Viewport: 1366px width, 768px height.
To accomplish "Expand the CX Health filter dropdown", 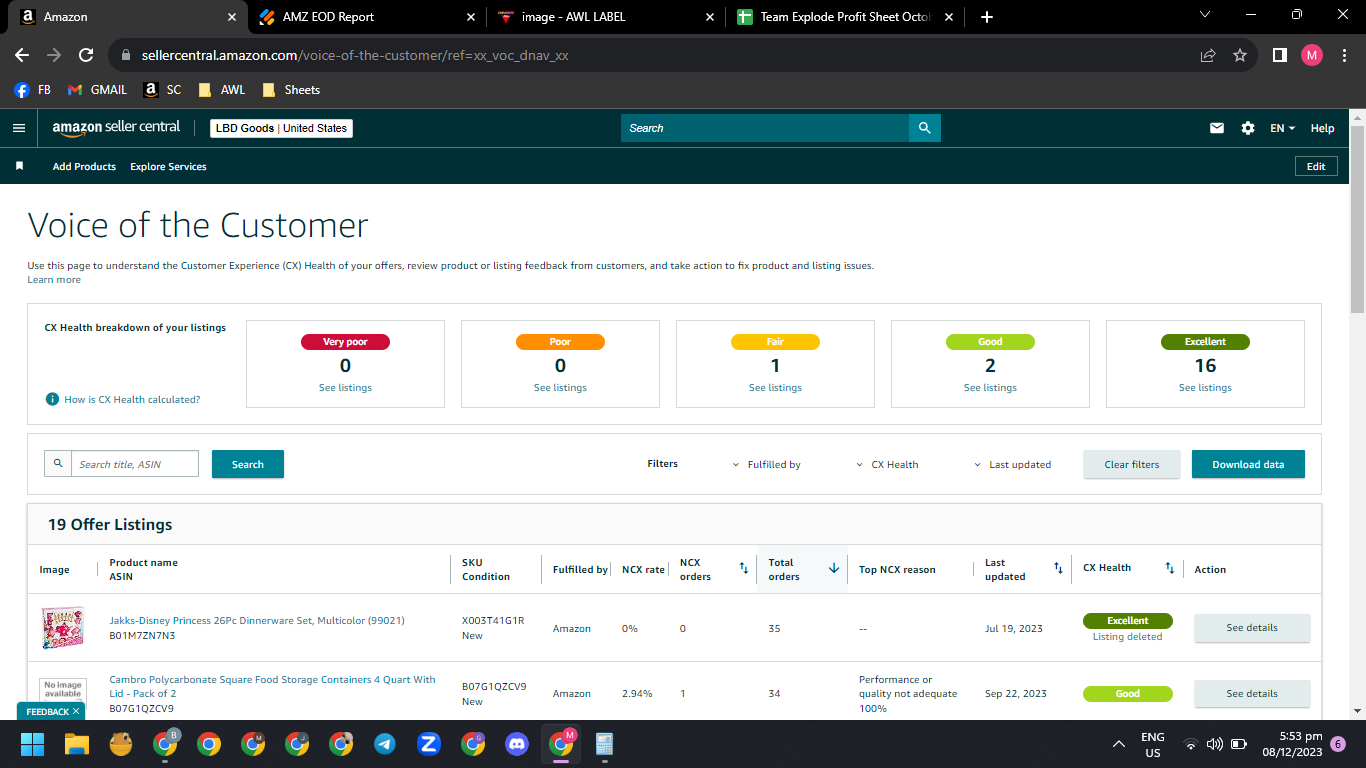I will (887, 464).
